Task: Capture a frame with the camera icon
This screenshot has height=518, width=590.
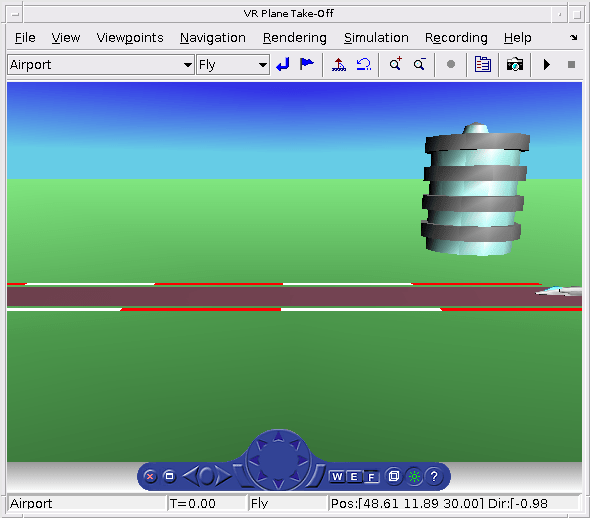Action: [x=515, y=65]
